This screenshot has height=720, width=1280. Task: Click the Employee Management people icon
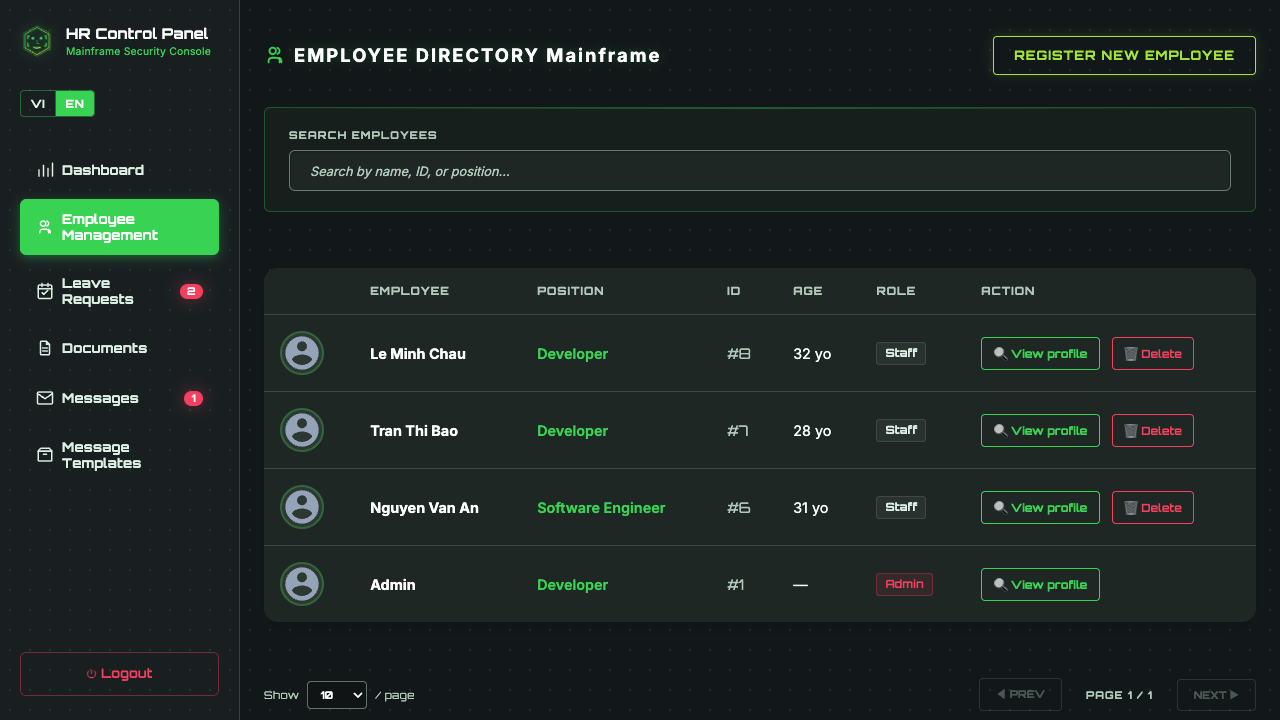pos(45,227)
